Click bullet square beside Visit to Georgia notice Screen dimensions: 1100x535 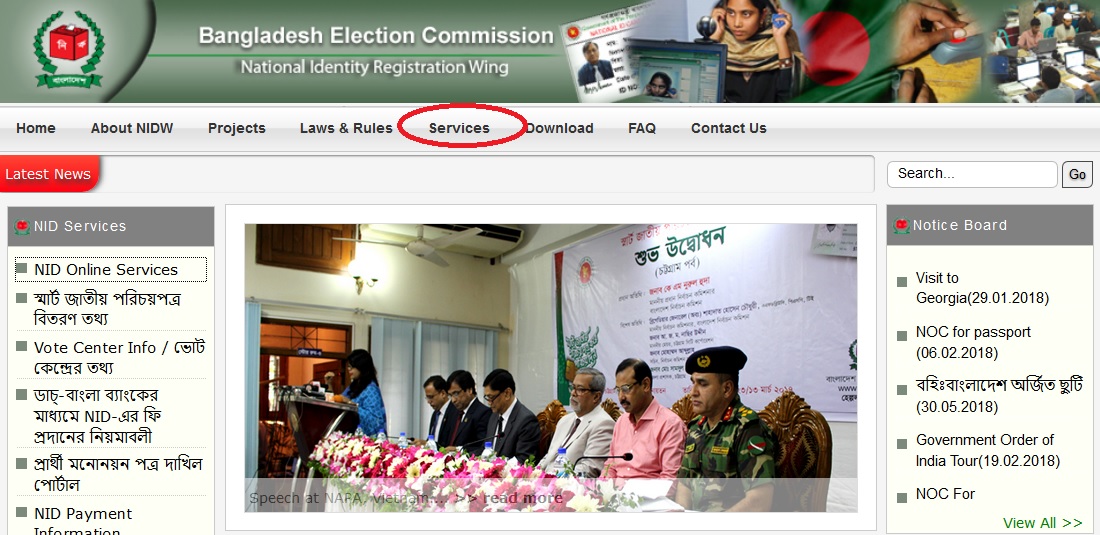tap(902, 283)
